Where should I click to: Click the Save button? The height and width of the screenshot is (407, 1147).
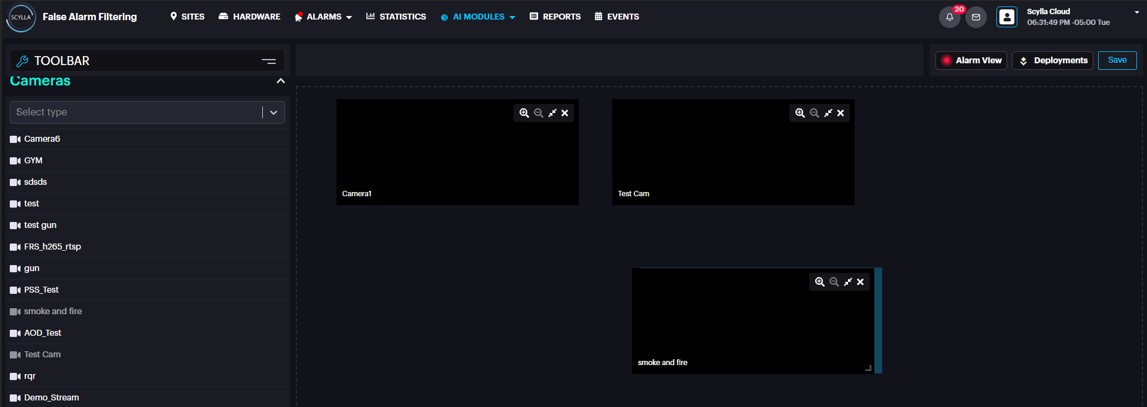click(1117, 60)
